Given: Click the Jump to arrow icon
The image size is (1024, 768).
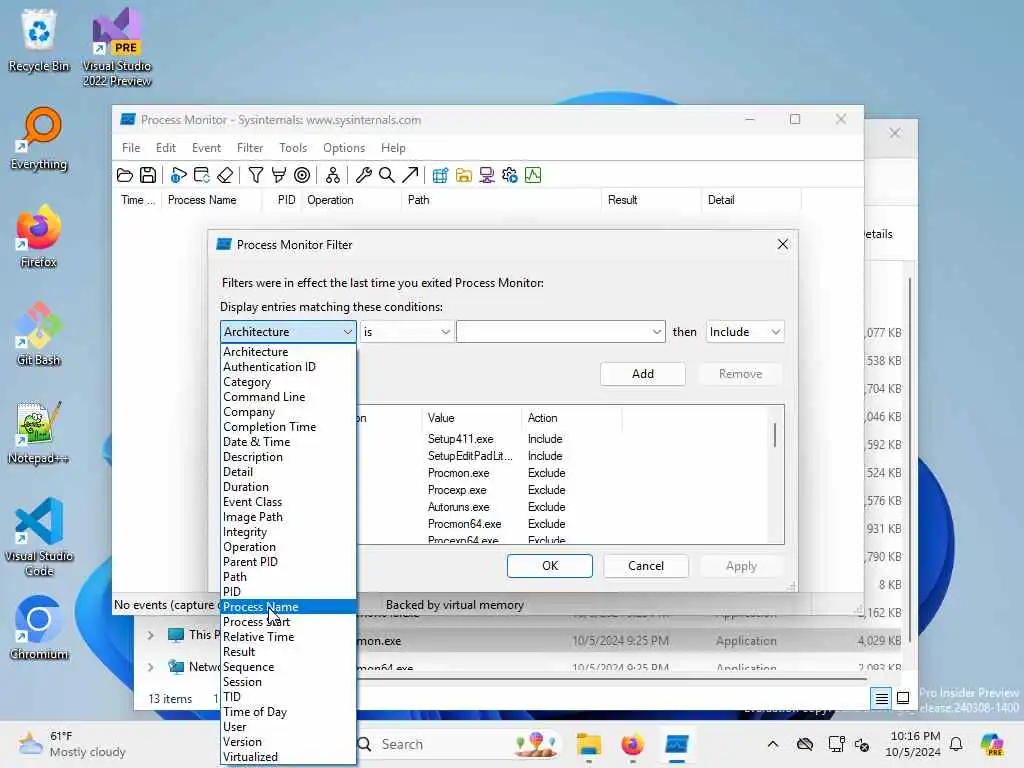Looking at the screenshot, I should tap(410, 175).
